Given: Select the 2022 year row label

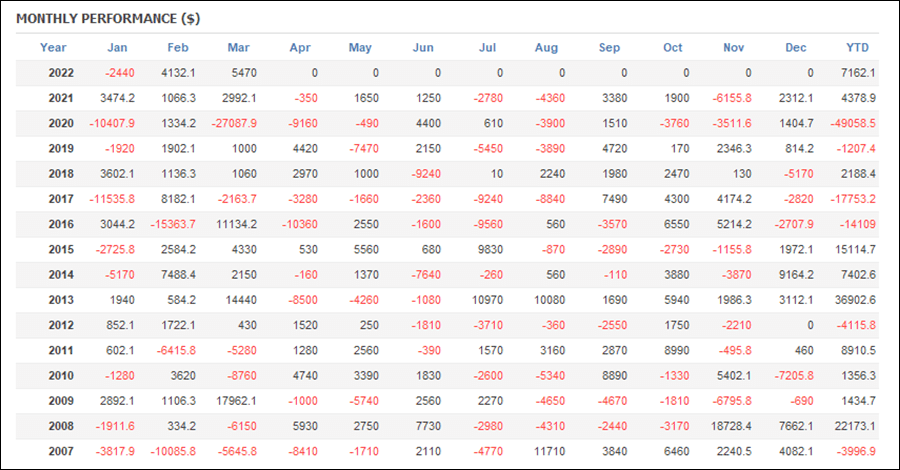Looking at the screenshot, I should [61, 73].
